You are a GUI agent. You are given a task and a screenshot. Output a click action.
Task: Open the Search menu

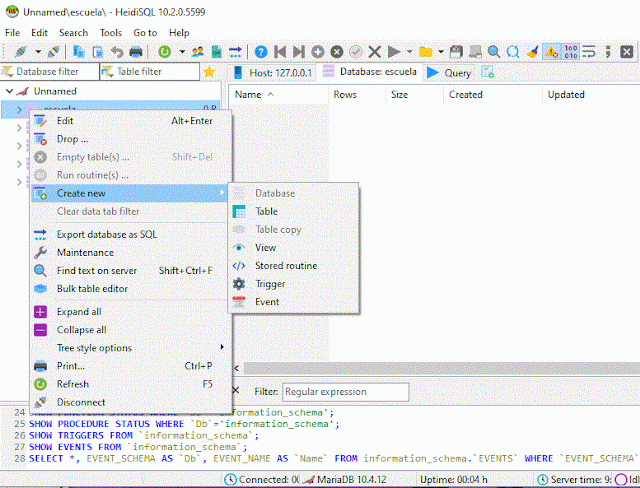click(73, 33)
